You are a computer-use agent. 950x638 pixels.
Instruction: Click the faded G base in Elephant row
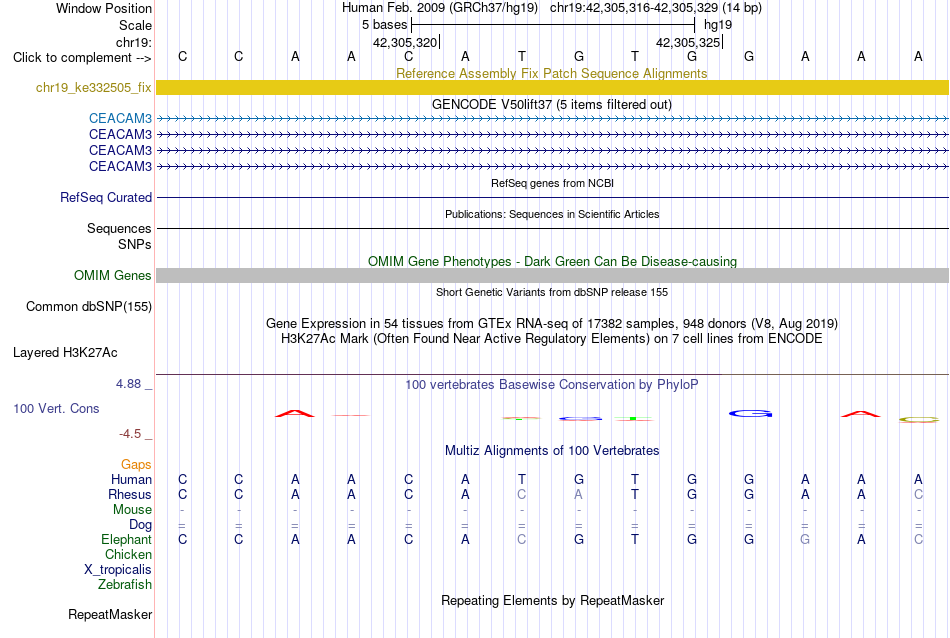click(x=805, y=539)
